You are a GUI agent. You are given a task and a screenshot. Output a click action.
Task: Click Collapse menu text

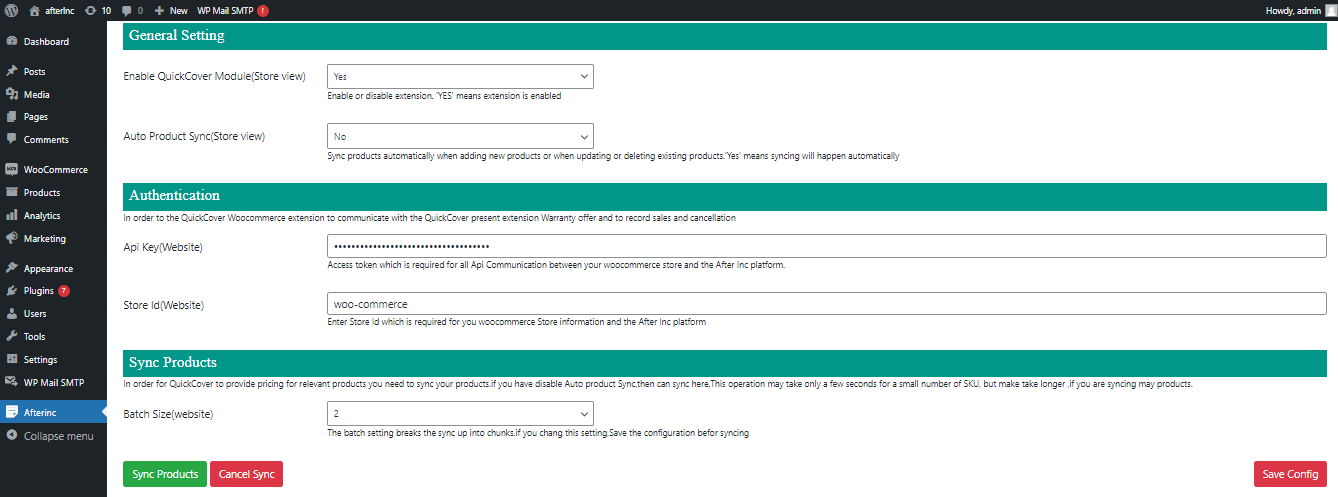coord(59,436)
